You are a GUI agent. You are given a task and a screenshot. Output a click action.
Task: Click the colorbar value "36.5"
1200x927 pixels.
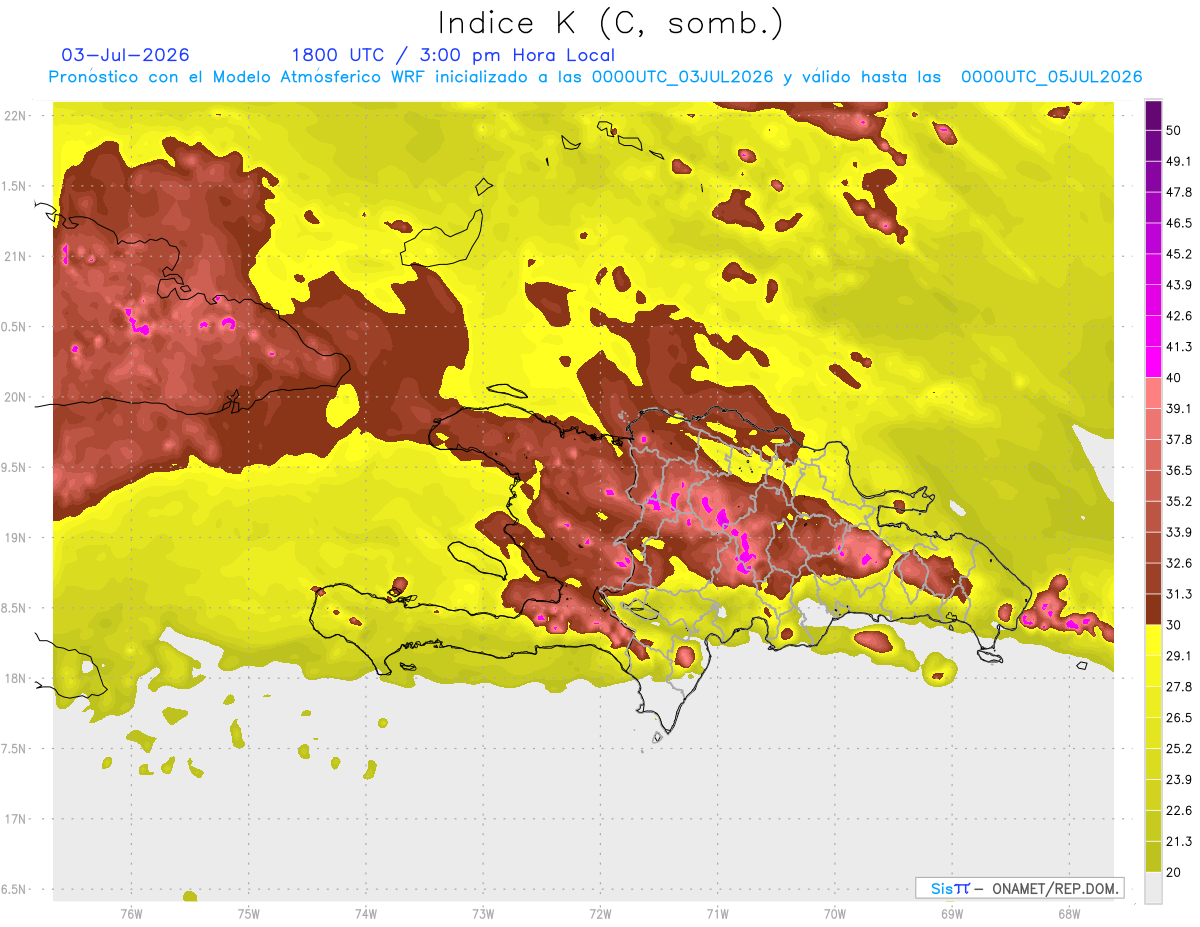pyautogui.click(x=1179, y=471)
